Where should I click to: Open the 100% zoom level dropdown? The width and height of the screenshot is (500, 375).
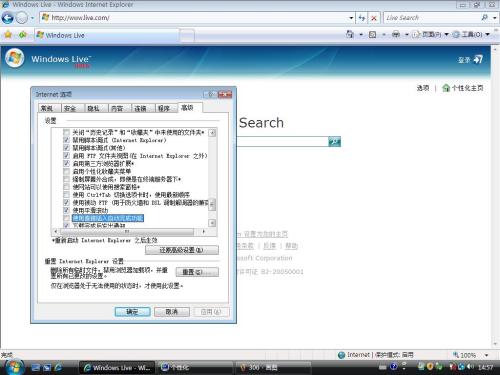tap(486, 355)
